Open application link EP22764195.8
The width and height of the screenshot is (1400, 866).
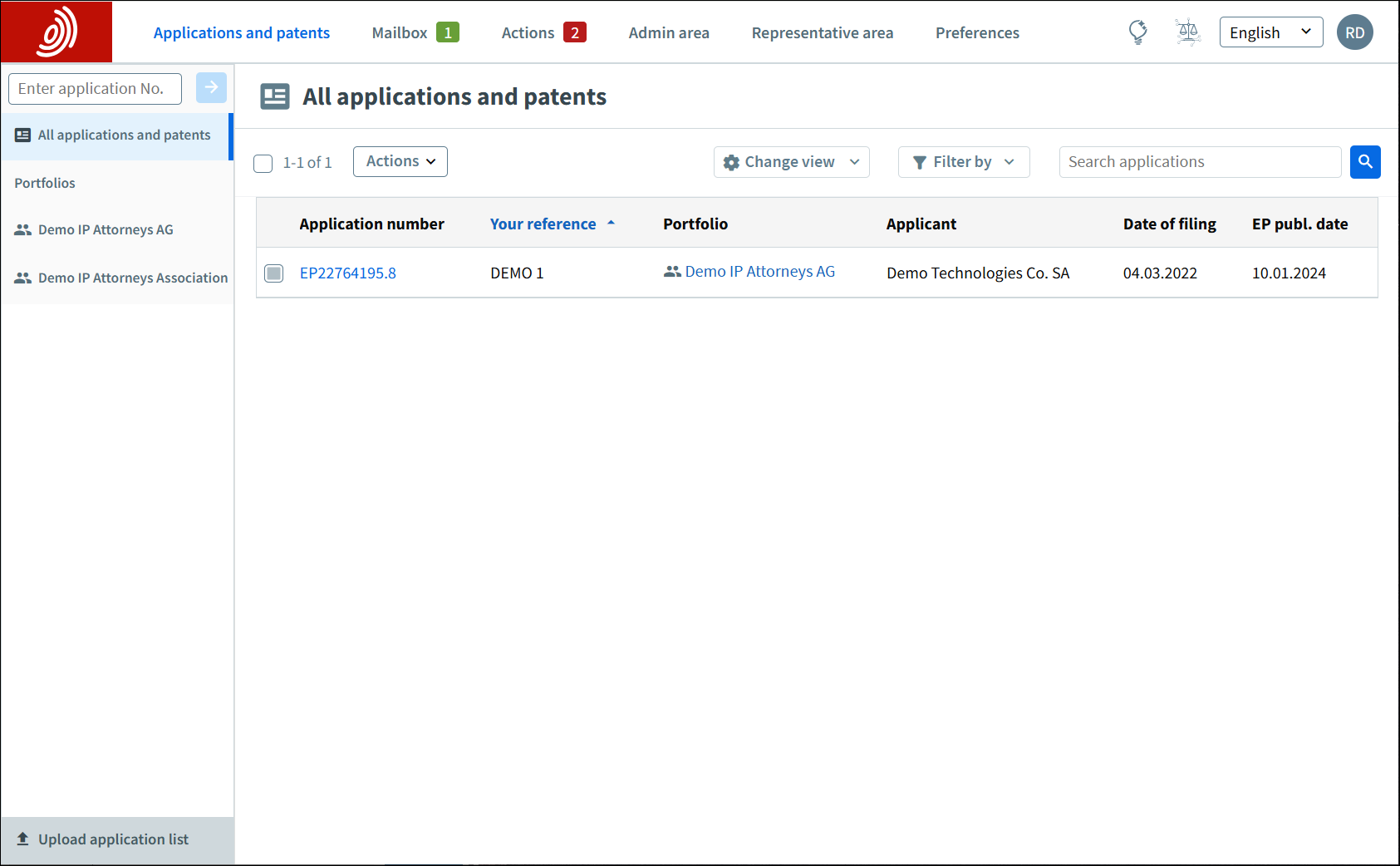[x=347, y=273]
